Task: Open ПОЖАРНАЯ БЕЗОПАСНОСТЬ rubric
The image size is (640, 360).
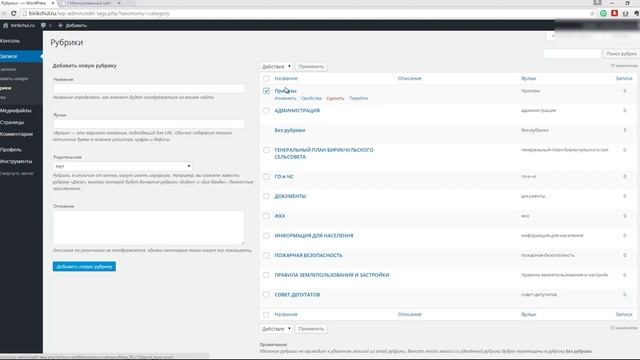Action: [309, 256]
